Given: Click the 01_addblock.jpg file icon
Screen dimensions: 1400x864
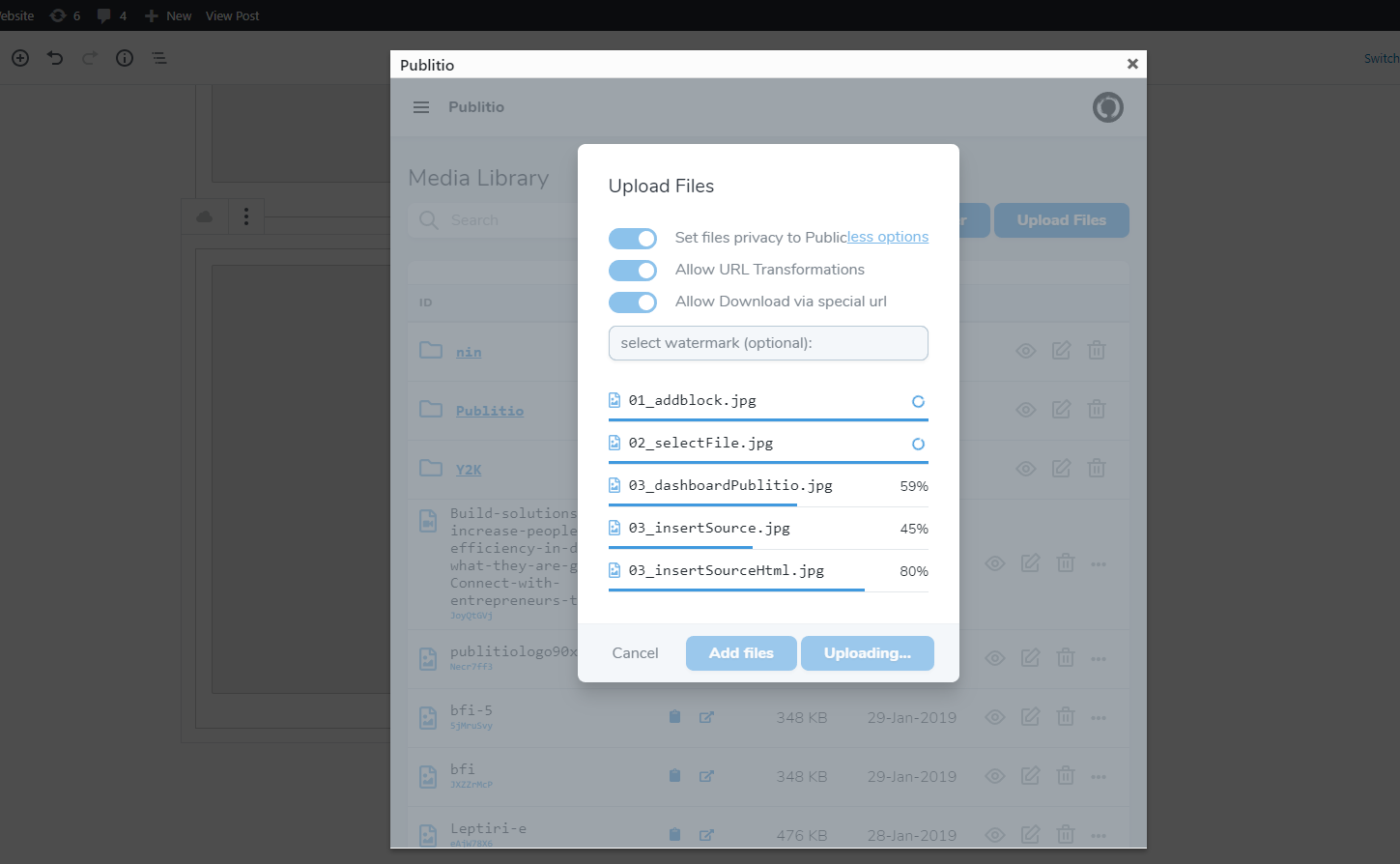Looking at the screenshot, I should click(x=614, y=400).
